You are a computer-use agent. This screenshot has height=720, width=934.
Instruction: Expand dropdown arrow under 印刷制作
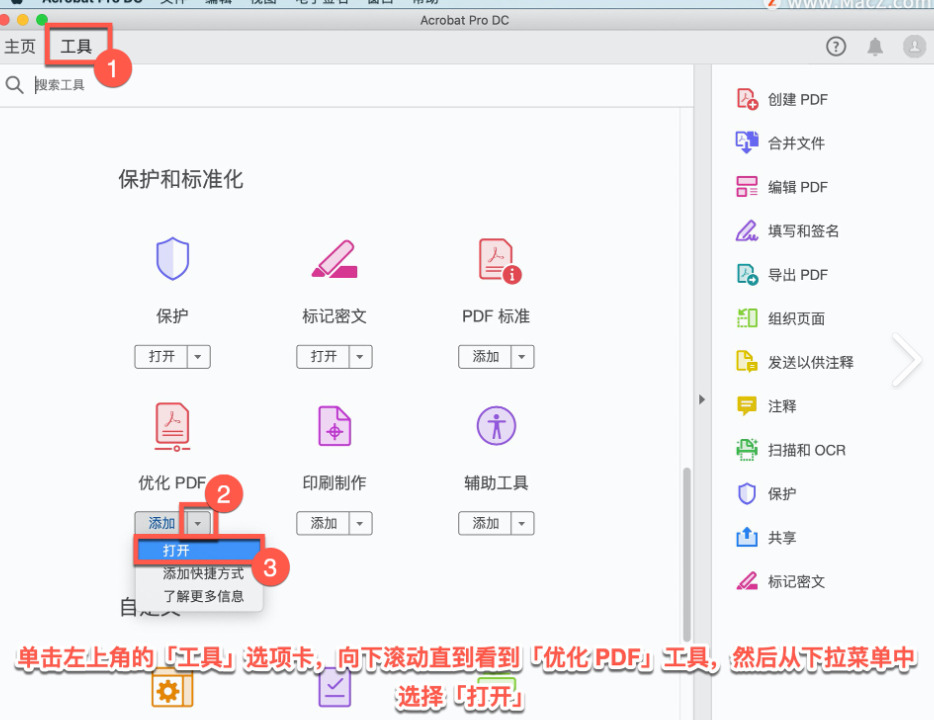click(360, 523)
